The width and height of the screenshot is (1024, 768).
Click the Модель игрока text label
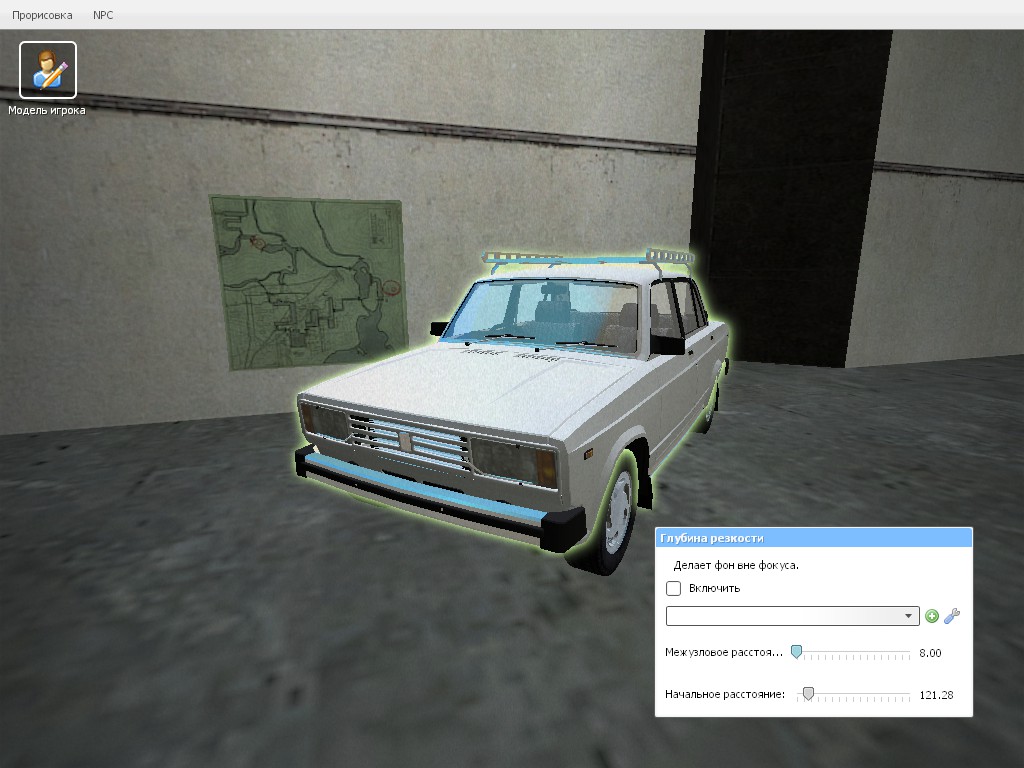coord(47,110)
